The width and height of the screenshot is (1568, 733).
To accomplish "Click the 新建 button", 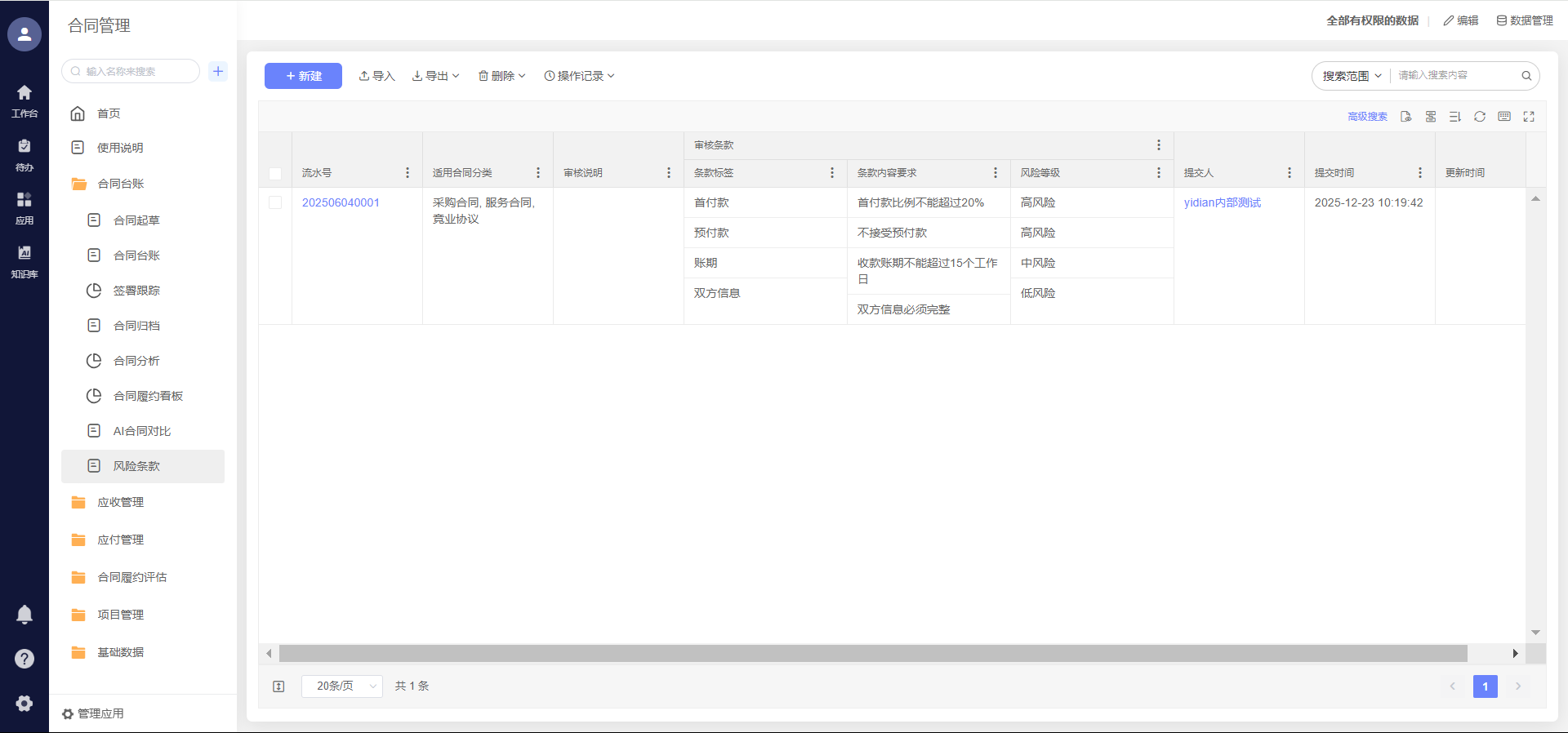I will coord(303,76).
